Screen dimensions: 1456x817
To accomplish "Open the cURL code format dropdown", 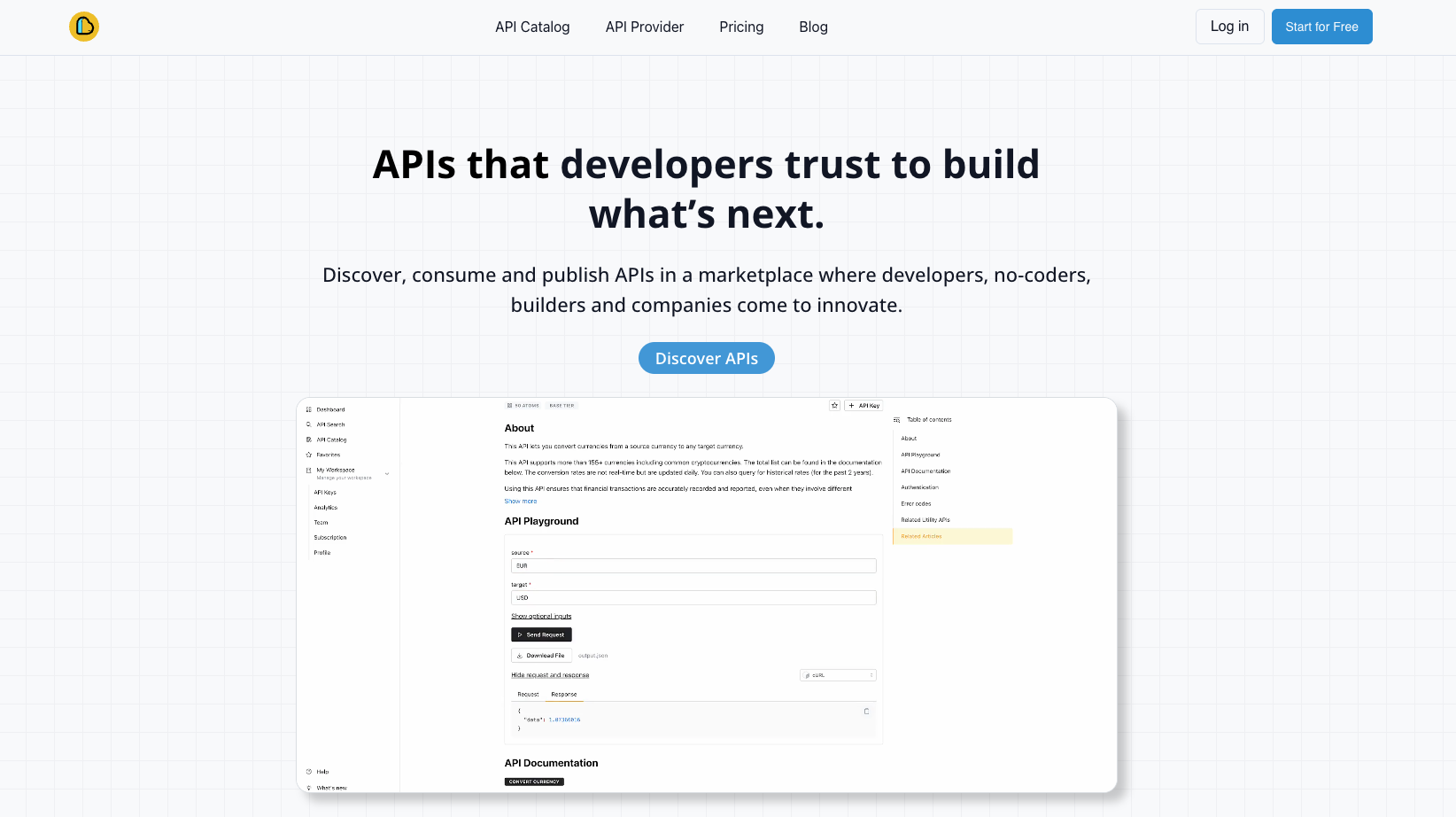I will pos(837,674).
